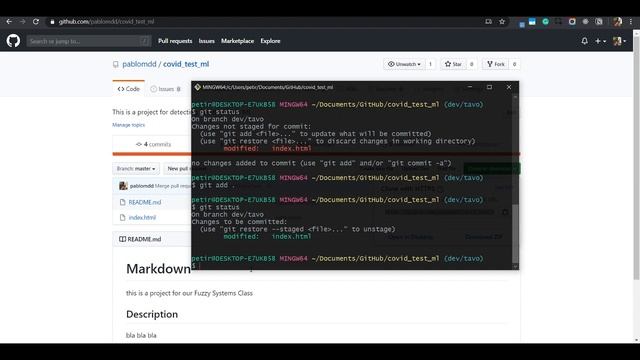
Task: Open Pull requests in GitHub header
Action: 175,41
